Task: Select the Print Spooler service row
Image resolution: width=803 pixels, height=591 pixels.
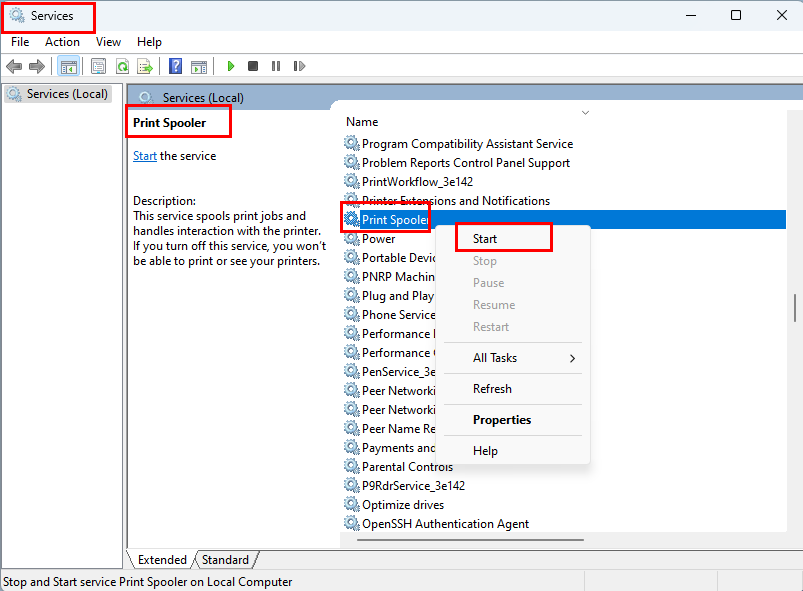Action: 564,219
